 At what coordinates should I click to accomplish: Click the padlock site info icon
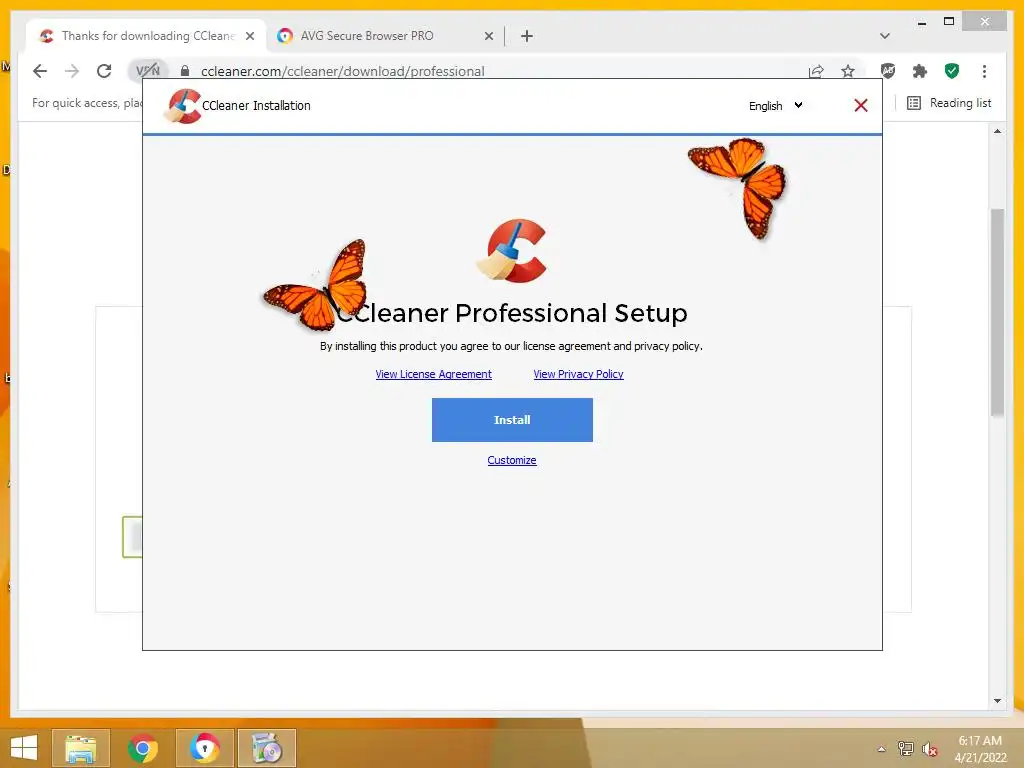(185, 71)
